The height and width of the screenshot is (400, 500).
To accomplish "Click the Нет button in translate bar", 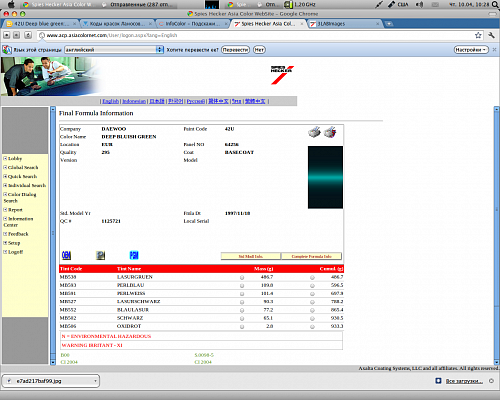I will (x=259, y=50).
